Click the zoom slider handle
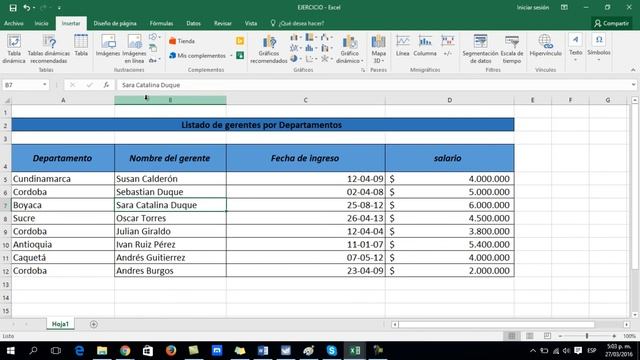Viewport: 640px width, 360px height. 587,336
